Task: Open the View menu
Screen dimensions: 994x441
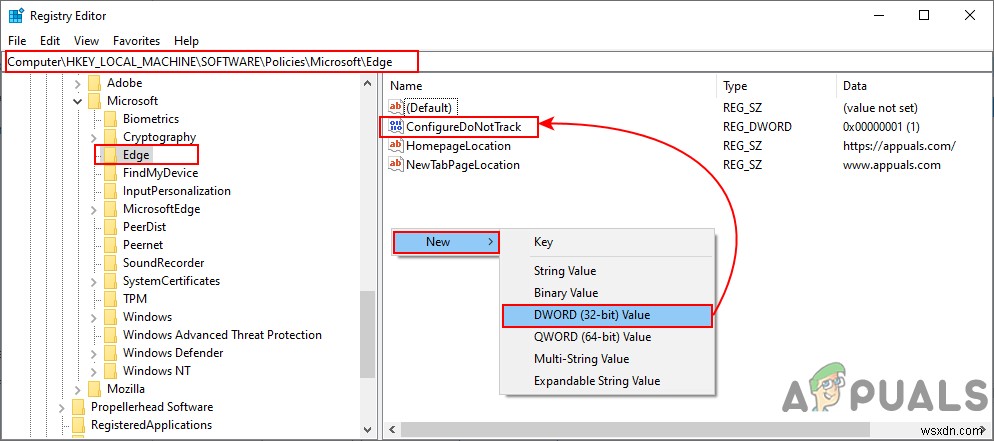Action: (x=86, y=41)
